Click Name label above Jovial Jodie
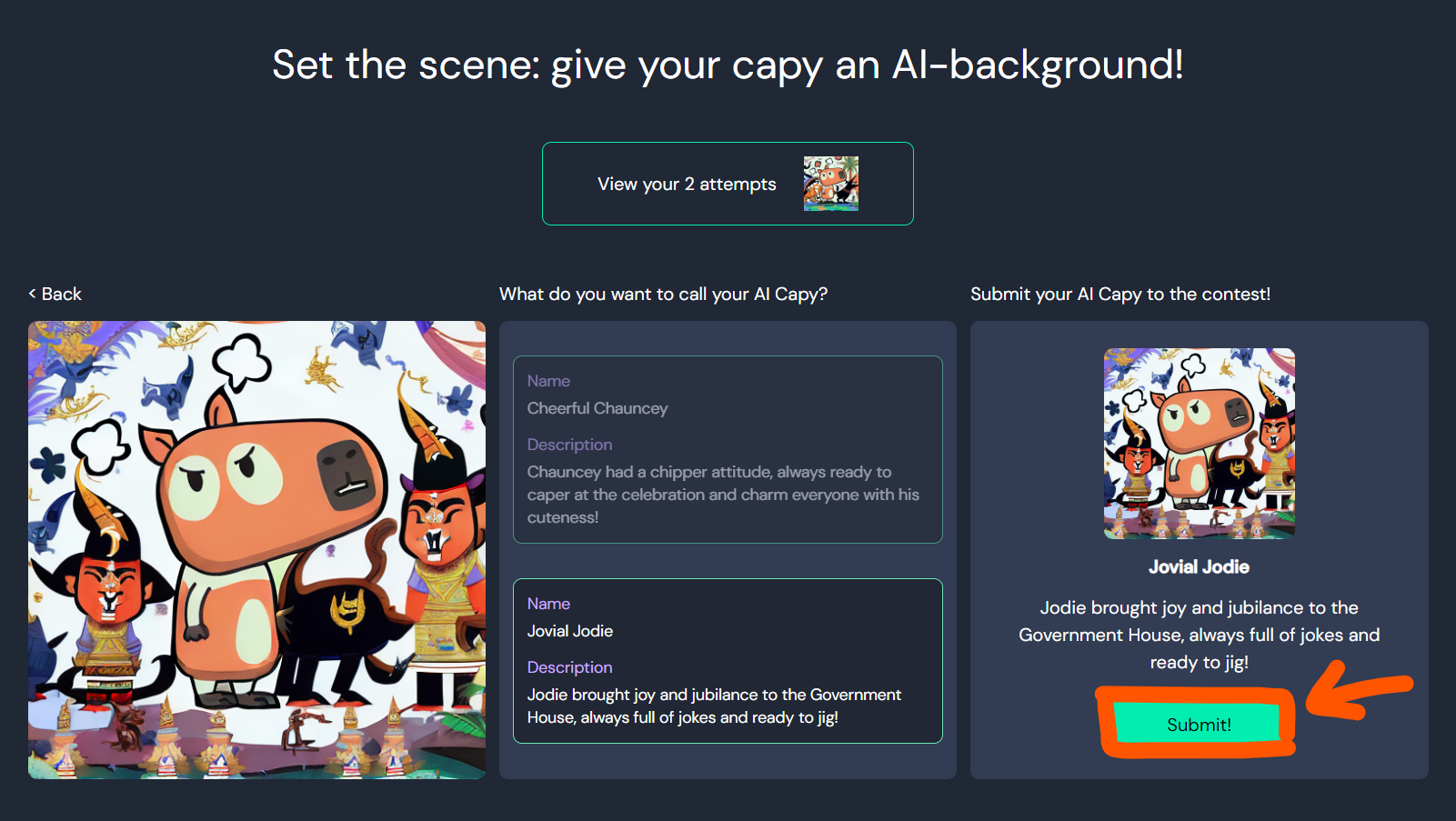Screen dimensions: 1456x821 [x=548, y=604]
